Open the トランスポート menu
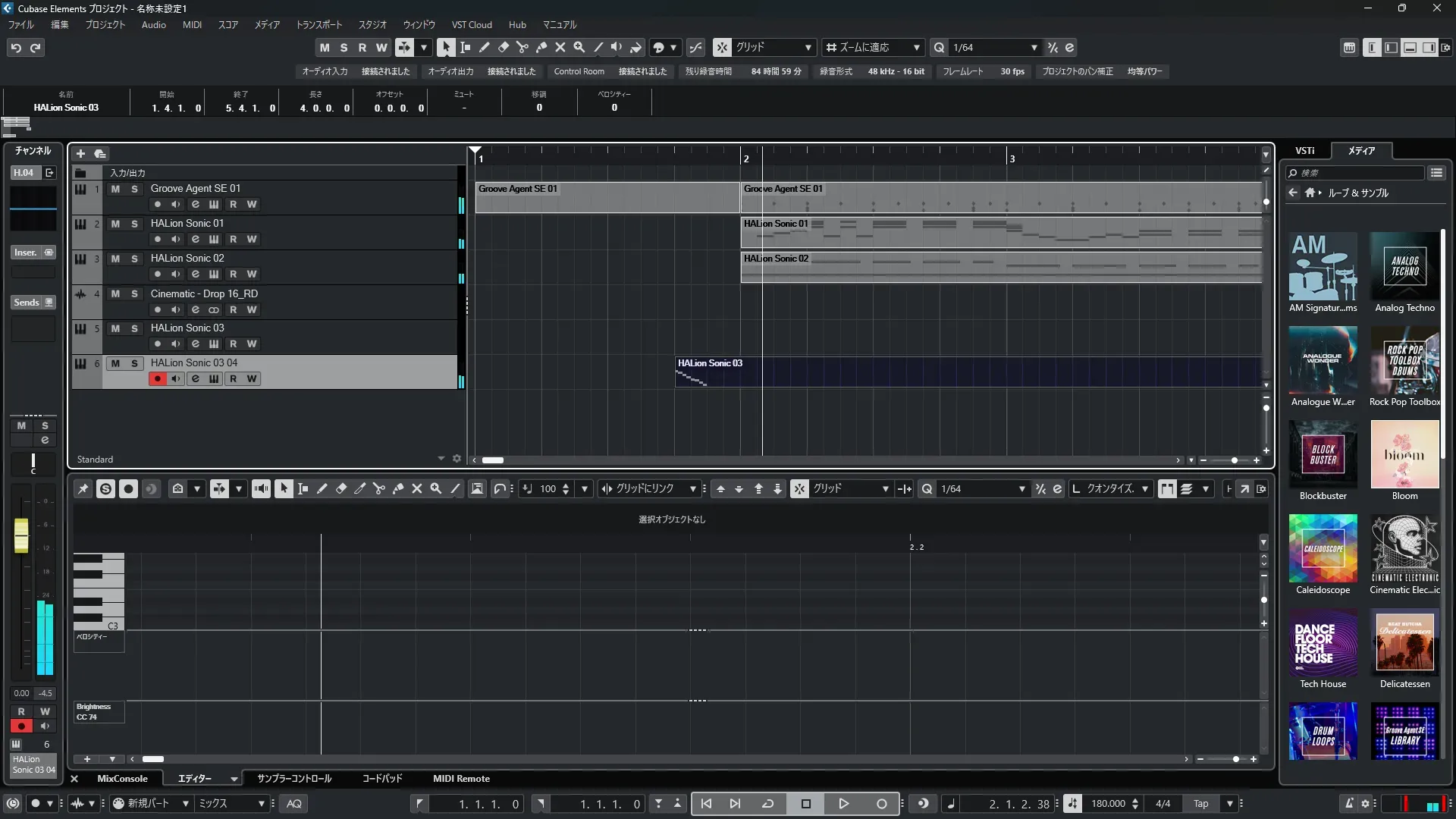 (x=318, y=24)
